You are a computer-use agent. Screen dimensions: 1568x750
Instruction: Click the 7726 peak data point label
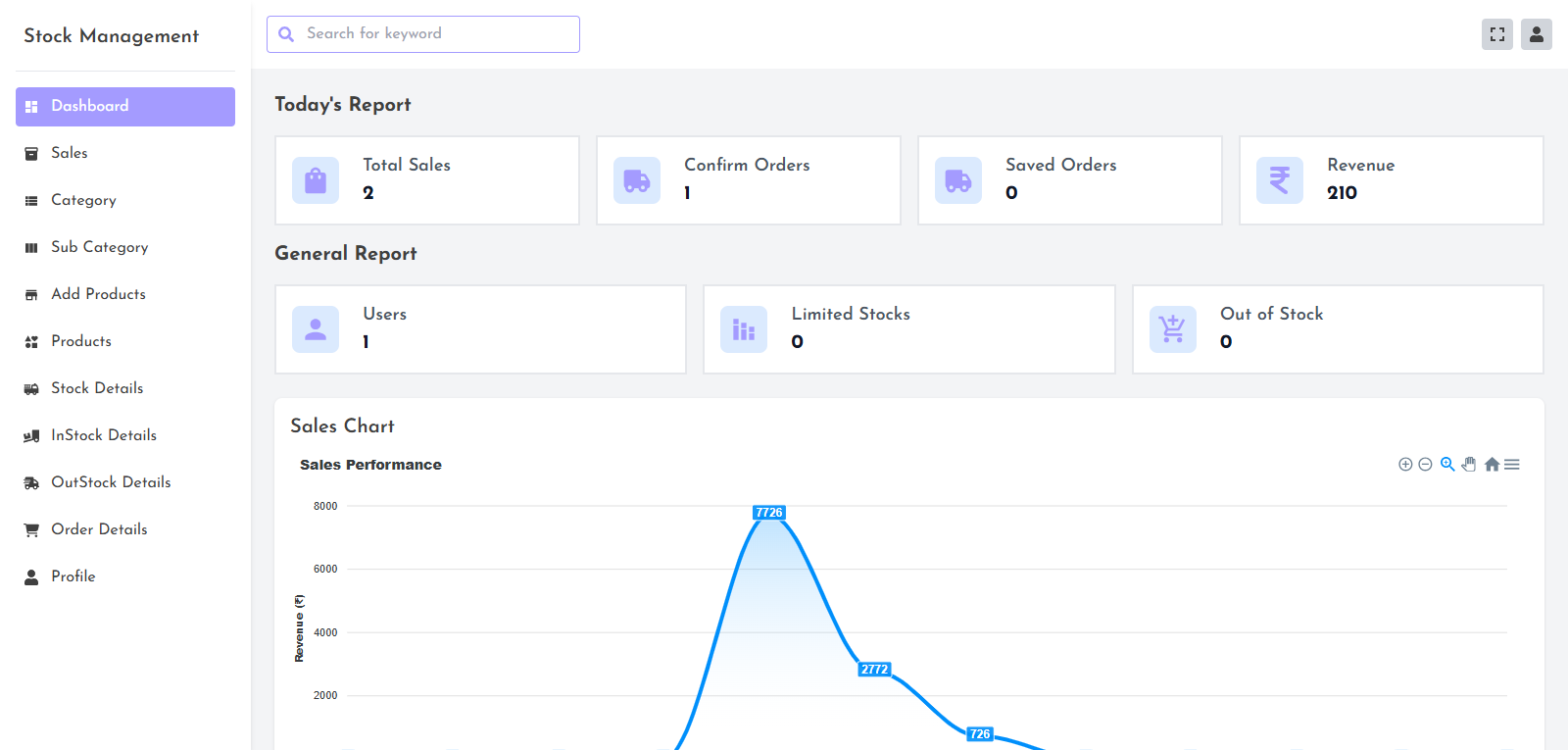coord(769,513)
